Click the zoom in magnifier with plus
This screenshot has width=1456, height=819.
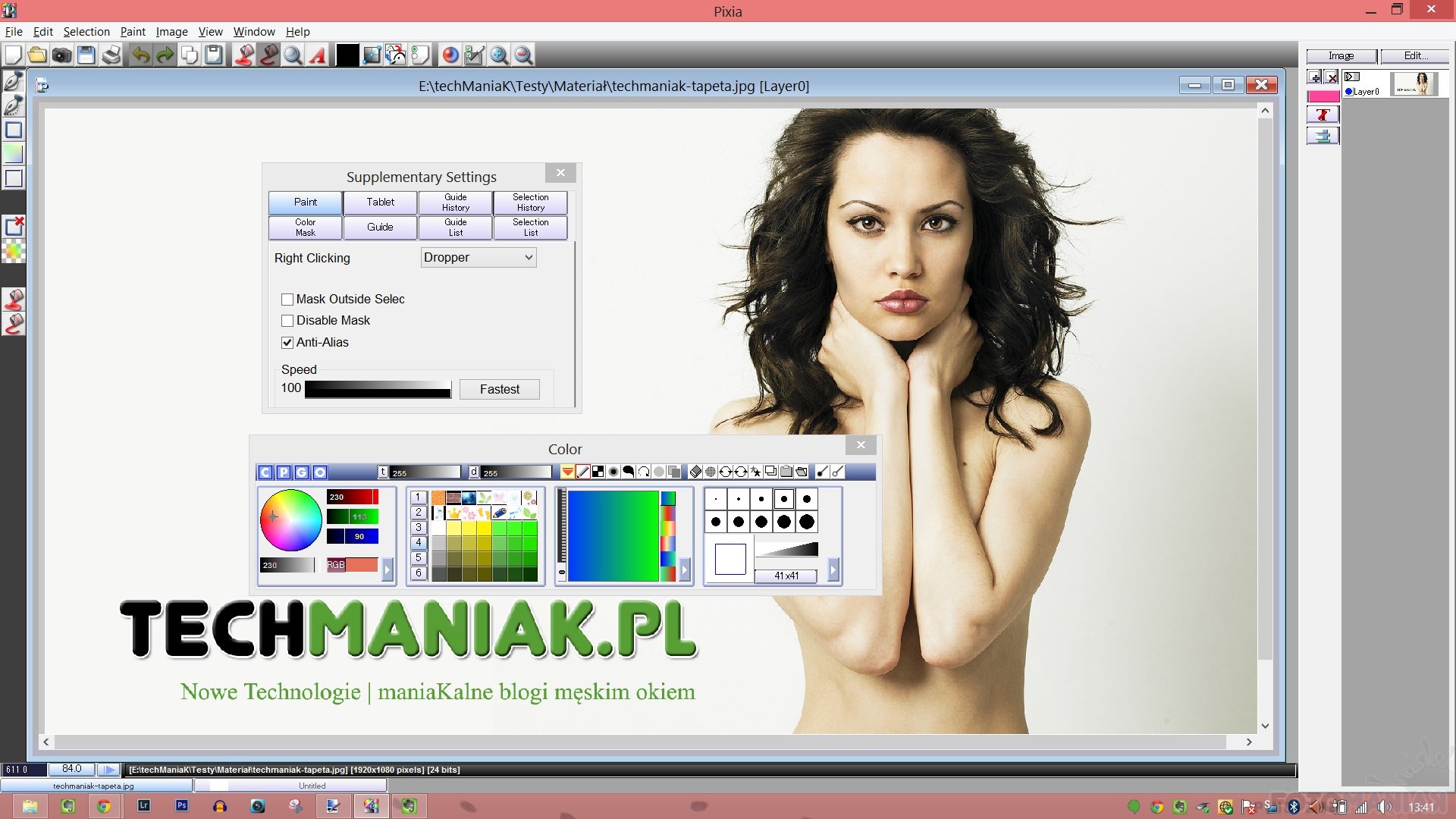coord(498,55)
